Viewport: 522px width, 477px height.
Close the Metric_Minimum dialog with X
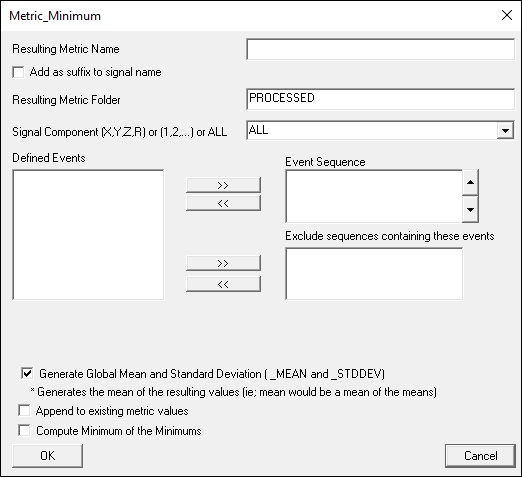(x=507, y=15)
